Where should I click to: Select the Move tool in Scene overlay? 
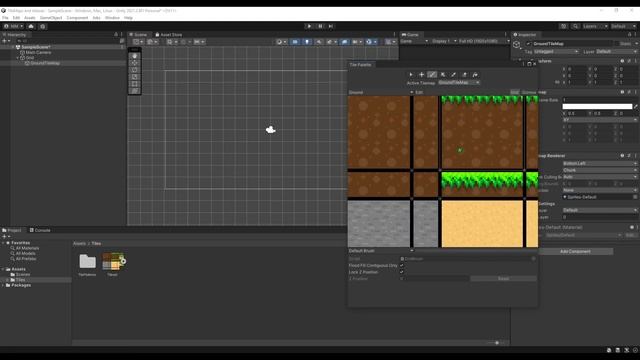(x=135, y=63)
